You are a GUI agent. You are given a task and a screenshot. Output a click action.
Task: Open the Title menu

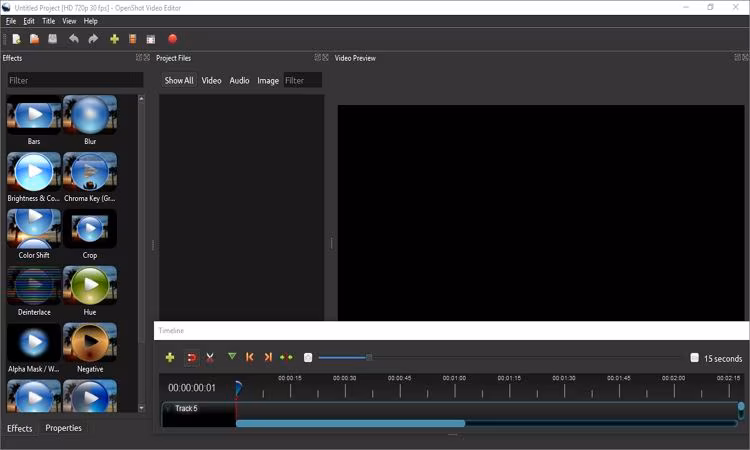coord(48,21)
